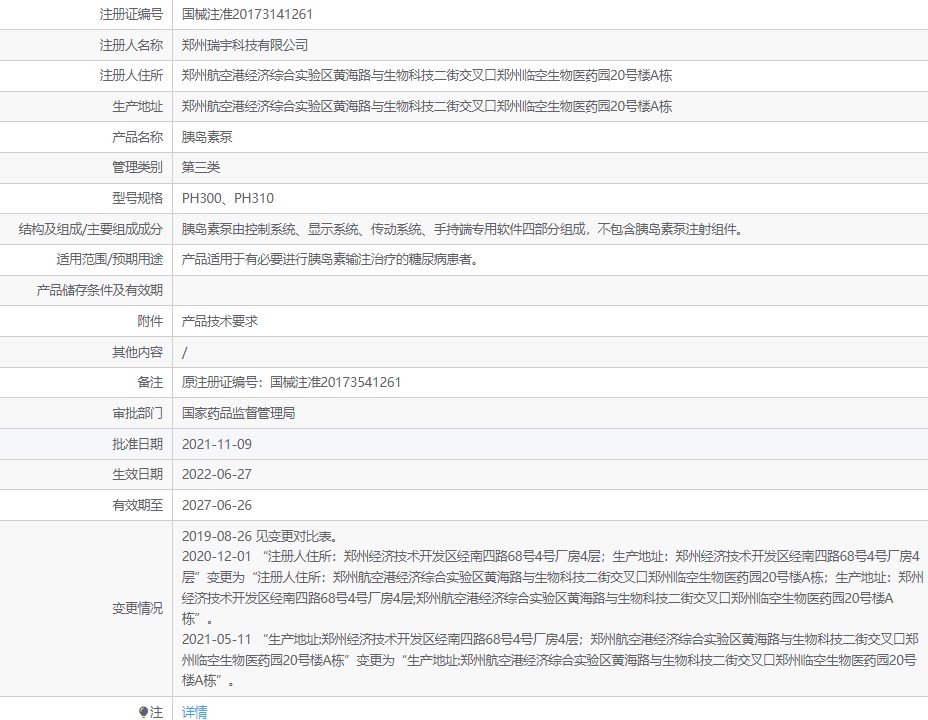Click the lightbulb icon beside 注
The image size is (928, 720).
click(x=143, y=712)
